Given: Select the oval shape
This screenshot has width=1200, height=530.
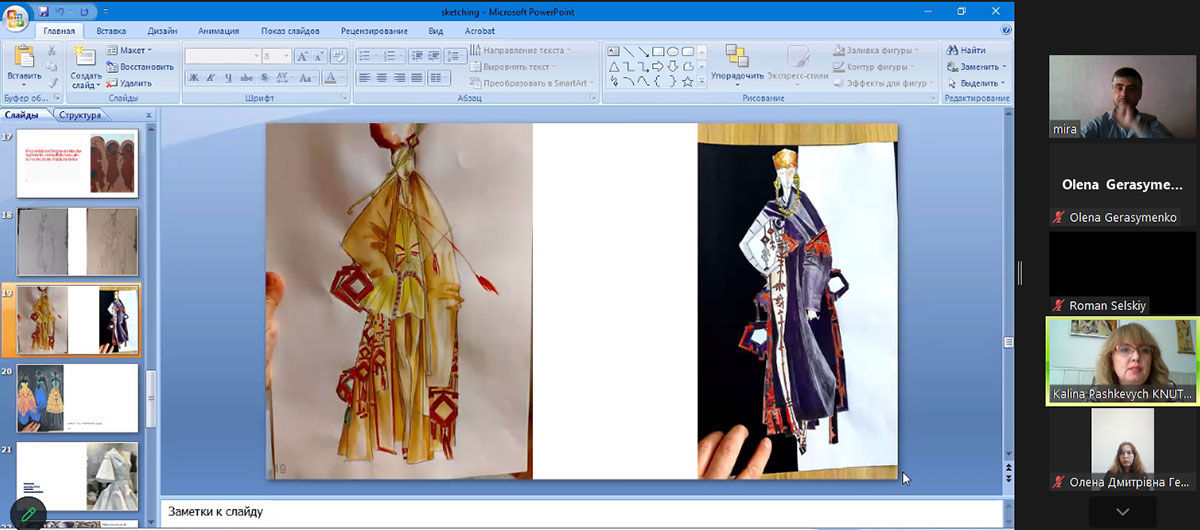Looking at the screenshot, I should pos(673,51).
